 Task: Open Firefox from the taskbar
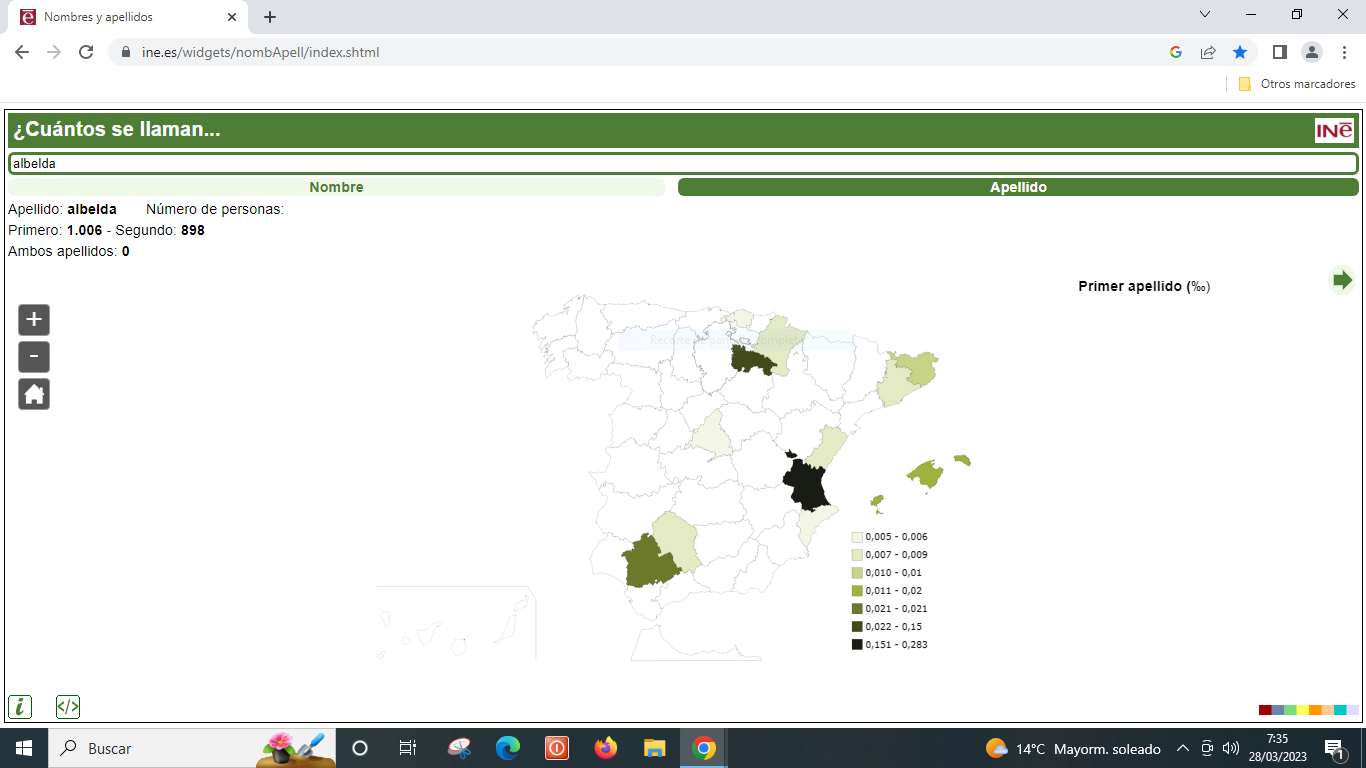point(605,748)
